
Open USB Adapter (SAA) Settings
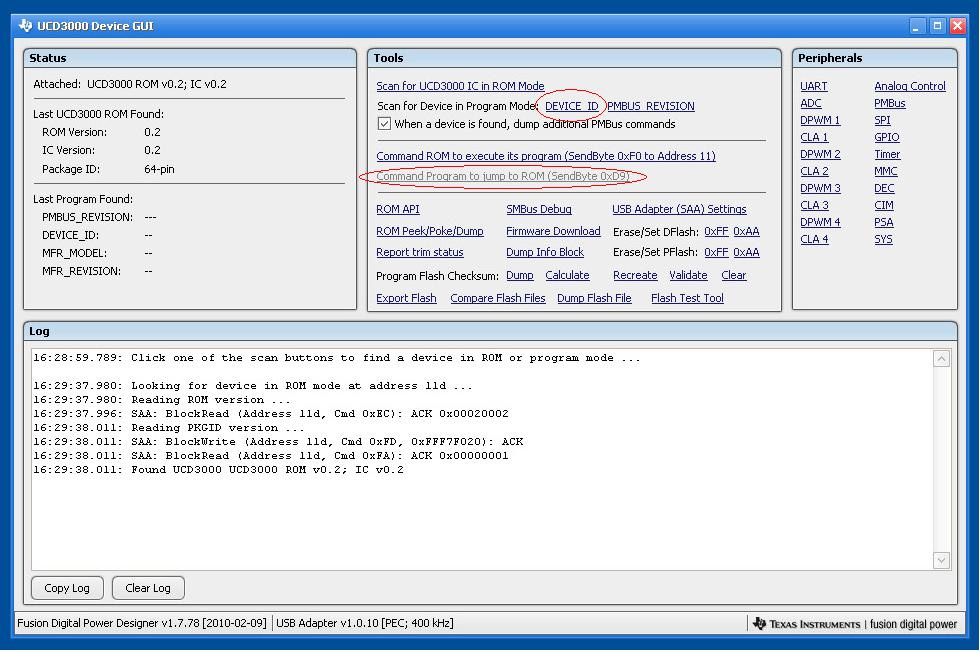[679, 209]
